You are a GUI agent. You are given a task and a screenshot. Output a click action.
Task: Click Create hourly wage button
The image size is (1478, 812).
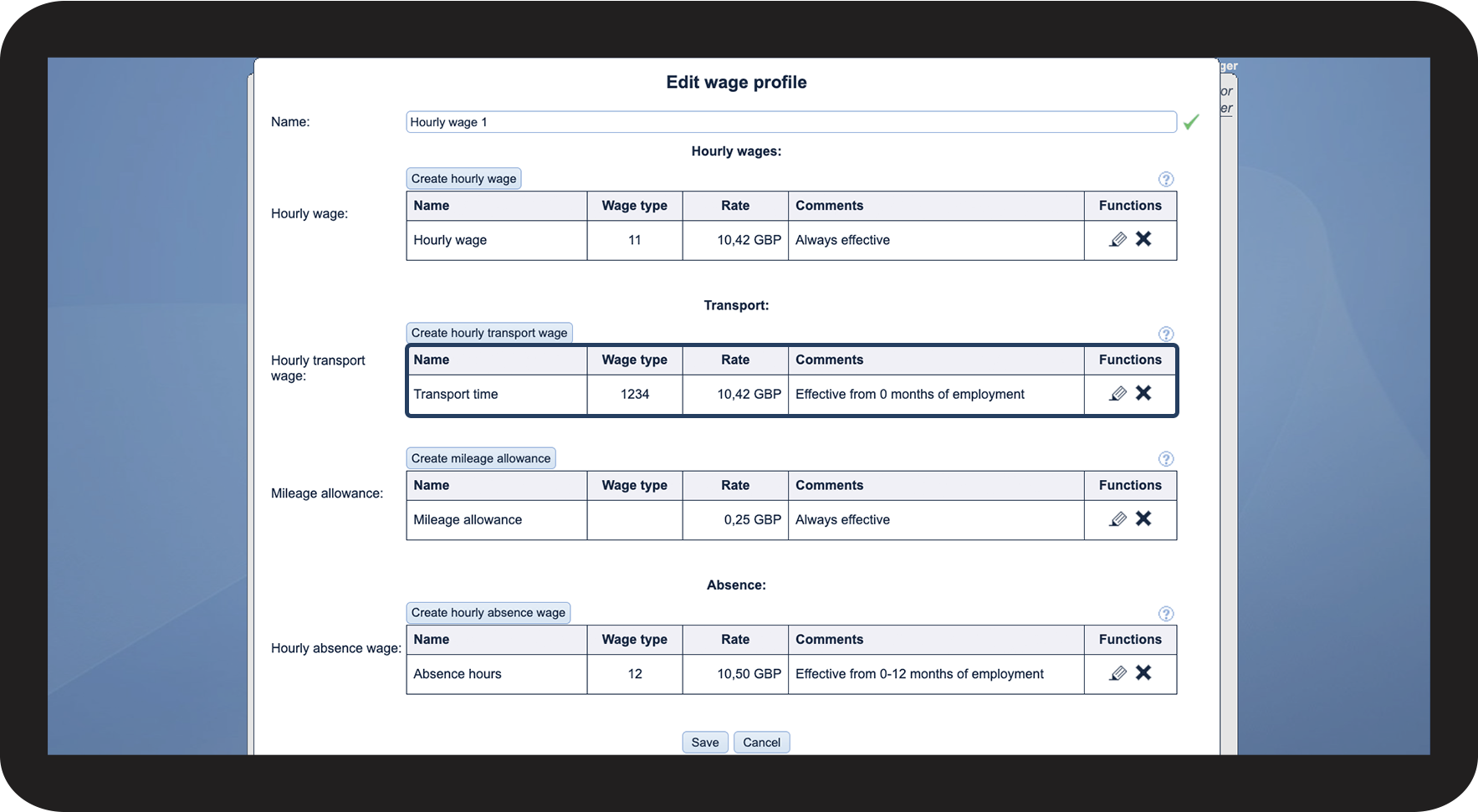[x=463, y=179]
